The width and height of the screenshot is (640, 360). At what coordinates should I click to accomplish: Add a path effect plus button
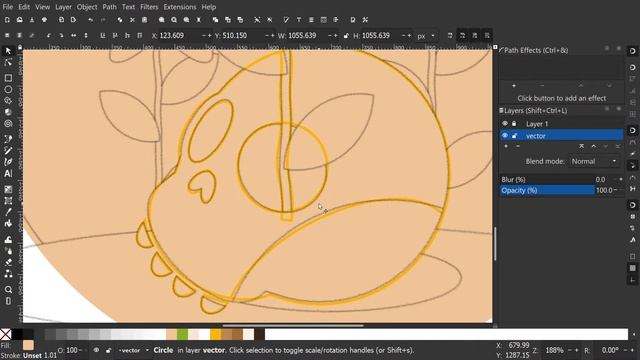pos(513,86)
